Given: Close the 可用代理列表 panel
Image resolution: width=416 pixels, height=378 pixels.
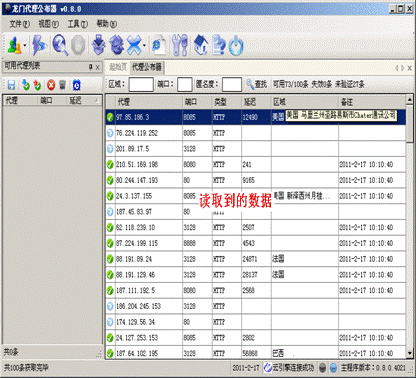Looking at the screenshot, I should tap(97, 68).
